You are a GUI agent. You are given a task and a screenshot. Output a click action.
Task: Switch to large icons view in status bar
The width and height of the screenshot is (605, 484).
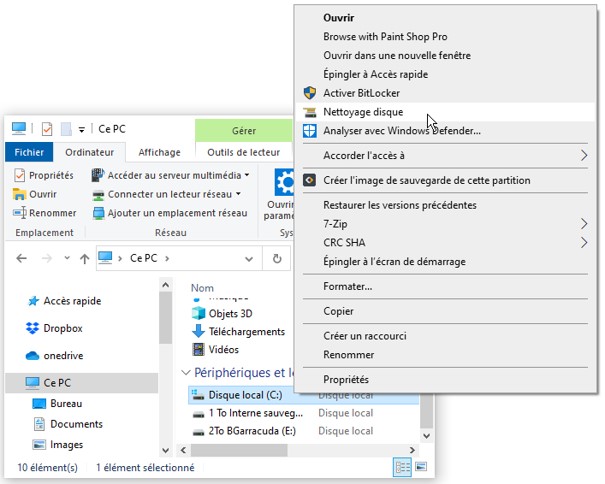point(421,467)
